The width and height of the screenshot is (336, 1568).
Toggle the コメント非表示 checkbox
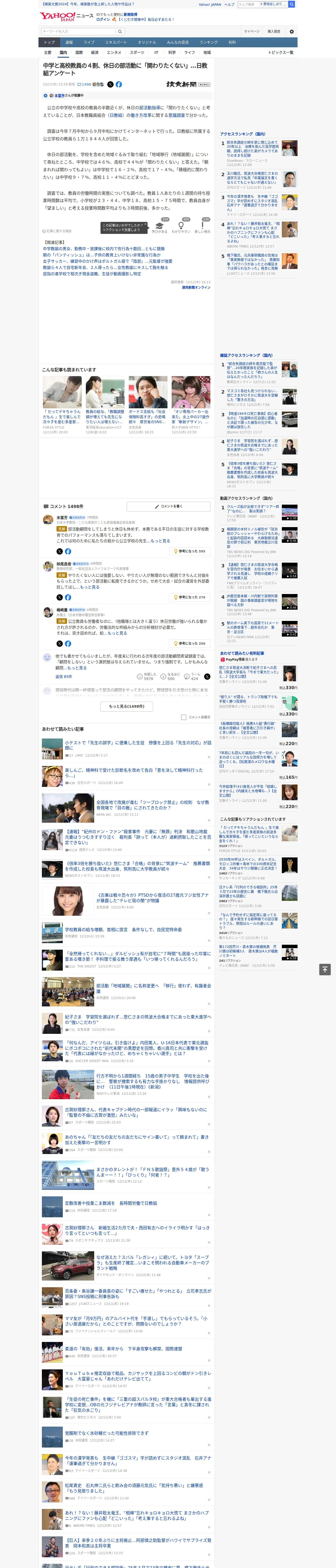(183, 717)
